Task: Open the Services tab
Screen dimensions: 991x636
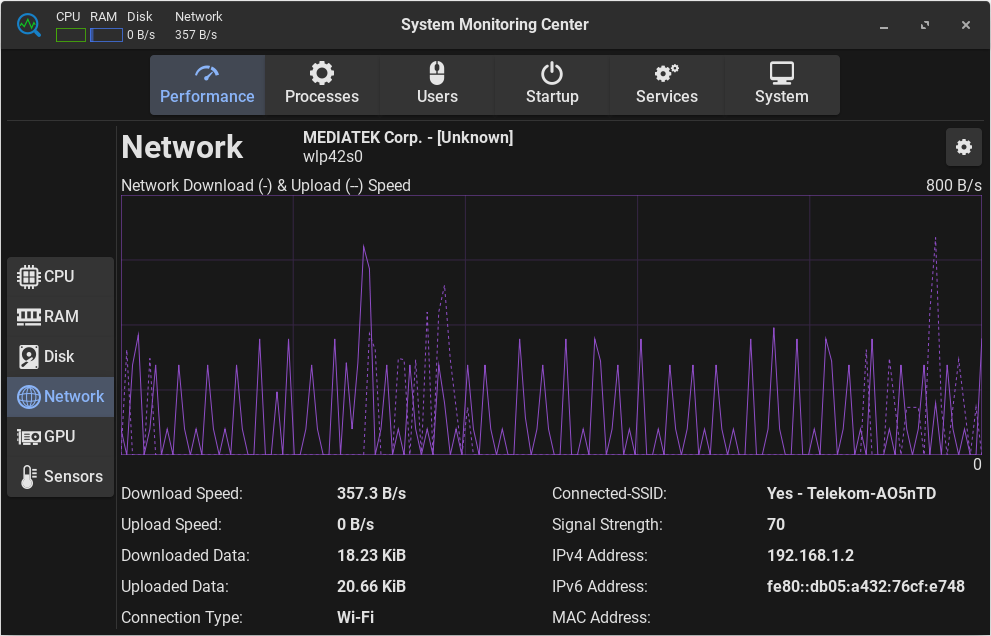Action: [x=667, y=85]
